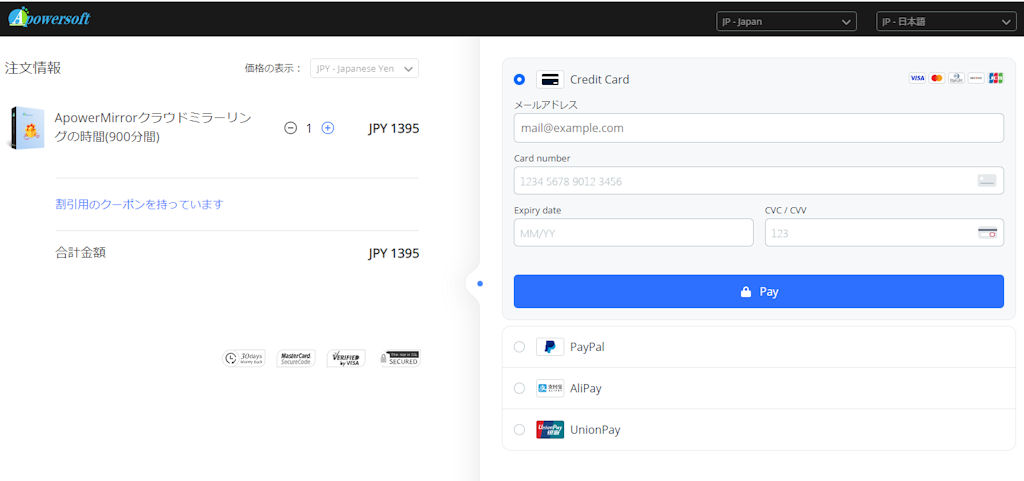This screenshot has height=481, width=1024.
Task: Click the 割引用のクーポンを持っています link
Action: click(140, 204)
